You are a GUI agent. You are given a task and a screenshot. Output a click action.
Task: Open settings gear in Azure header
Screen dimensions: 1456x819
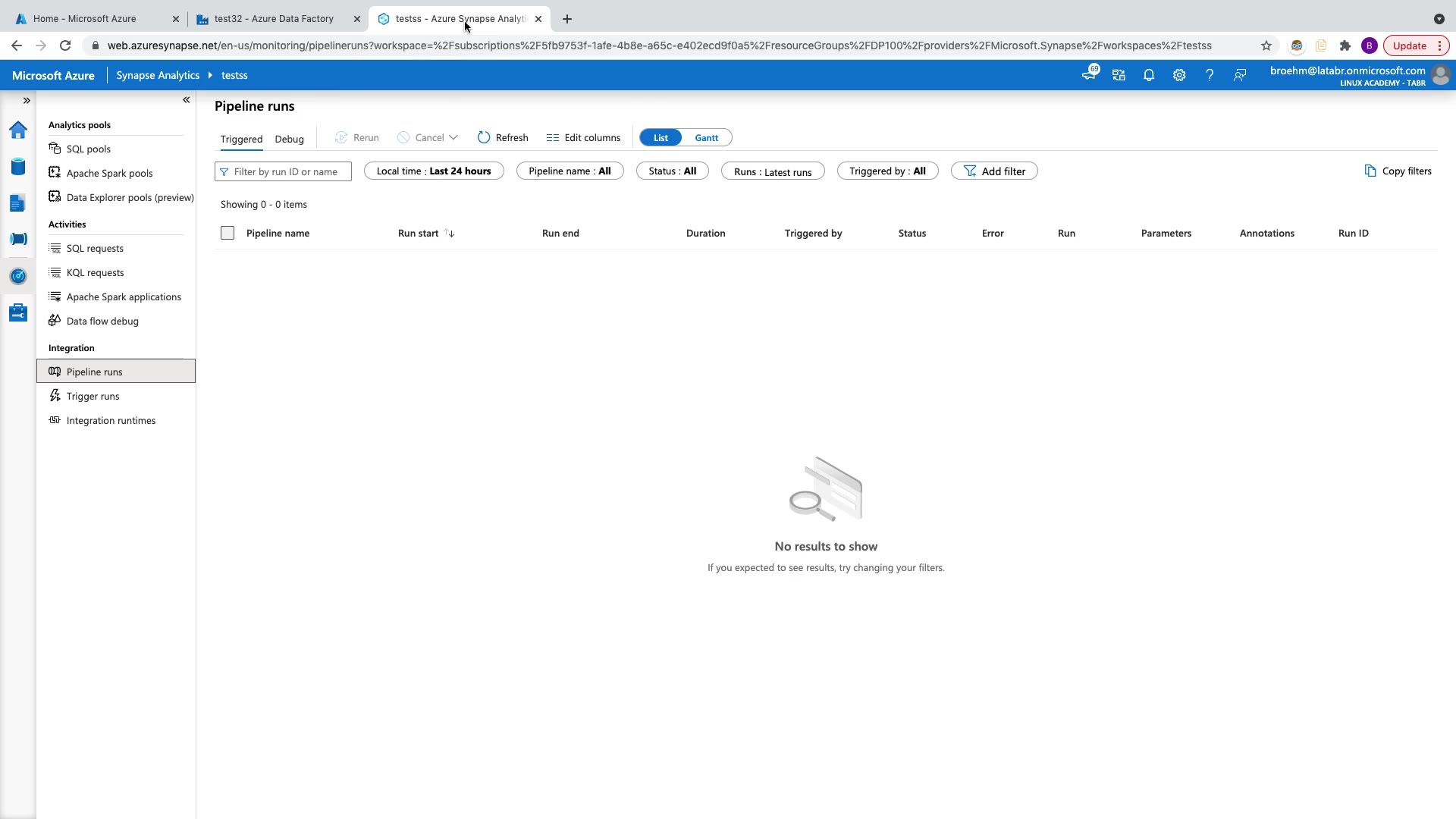(x=1179, y=75)
